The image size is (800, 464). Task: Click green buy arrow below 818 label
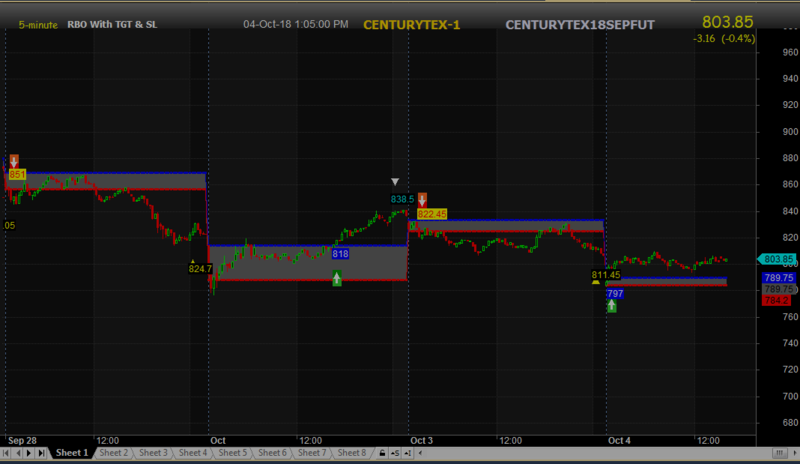(x=337, y=279)
